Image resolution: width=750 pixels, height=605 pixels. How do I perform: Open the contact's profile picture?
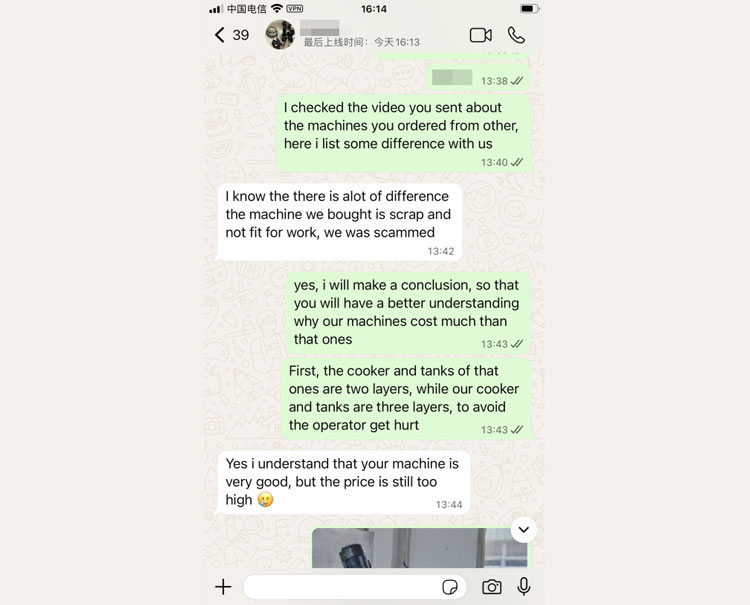(x=280, y=35)
